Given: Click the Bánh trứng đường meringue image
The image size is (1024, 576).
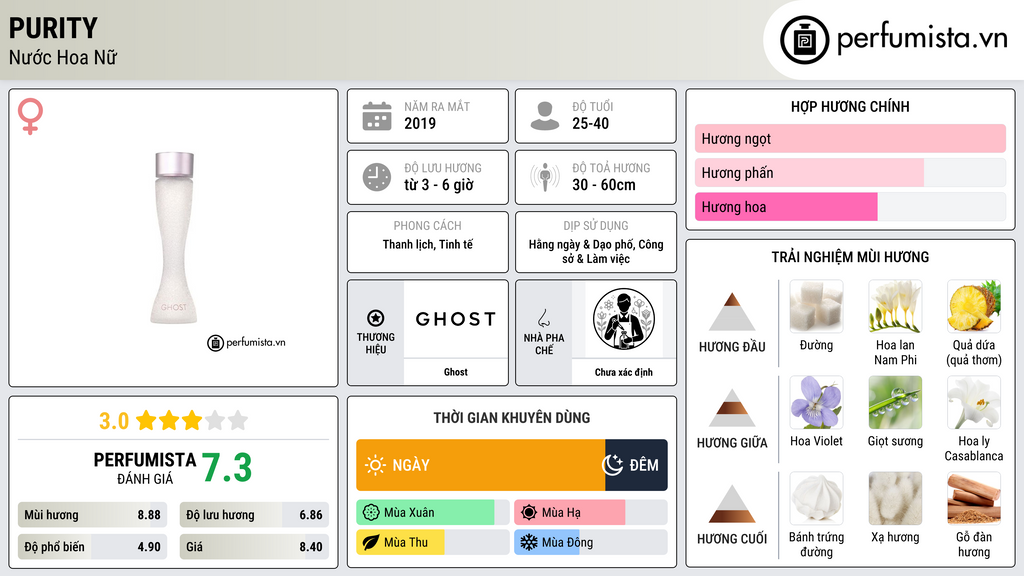Looking at the screenshot, I should tap(816, 498).
